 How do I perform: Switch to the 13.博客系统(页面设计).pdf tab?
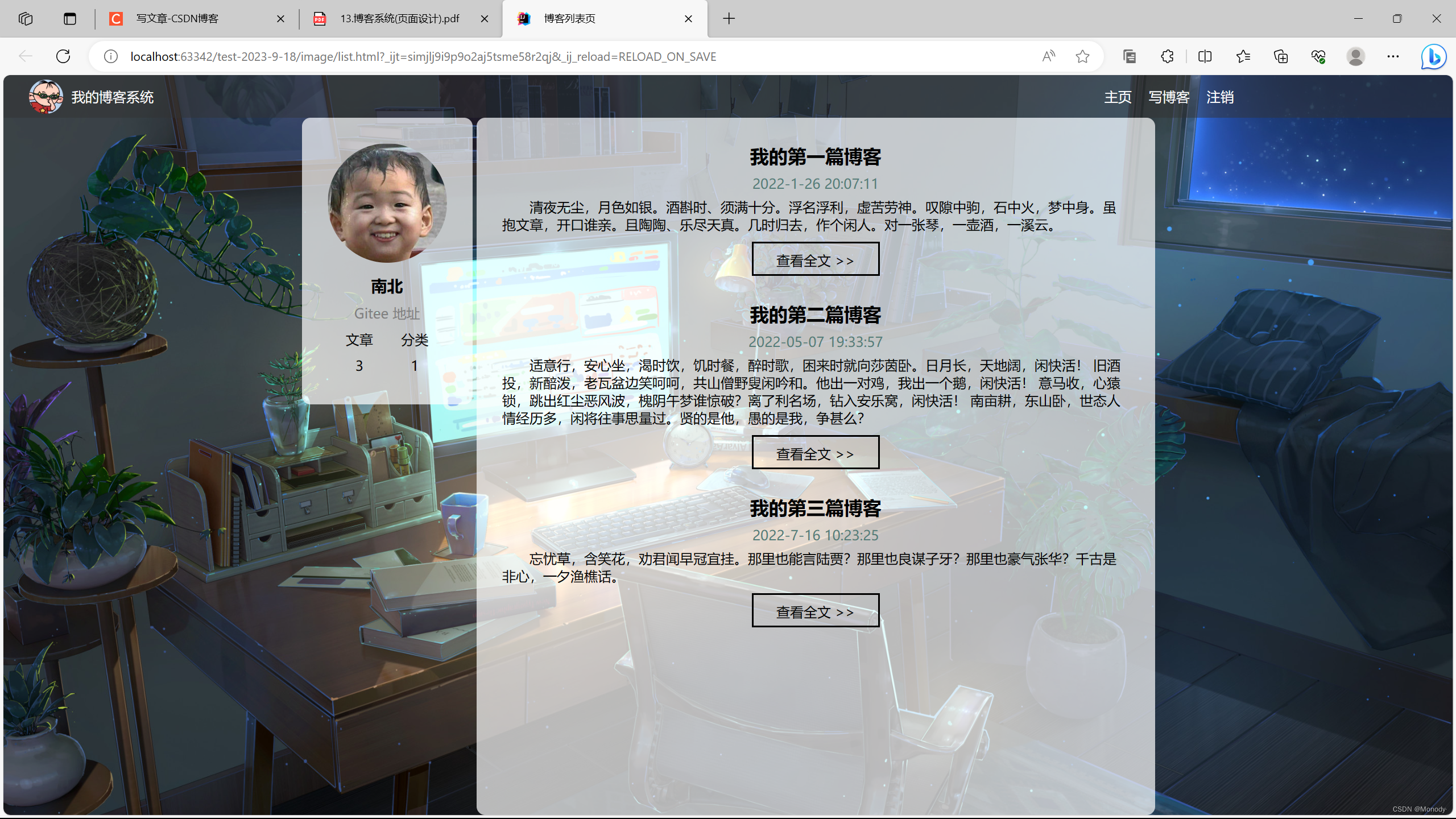tap(400, 19)
